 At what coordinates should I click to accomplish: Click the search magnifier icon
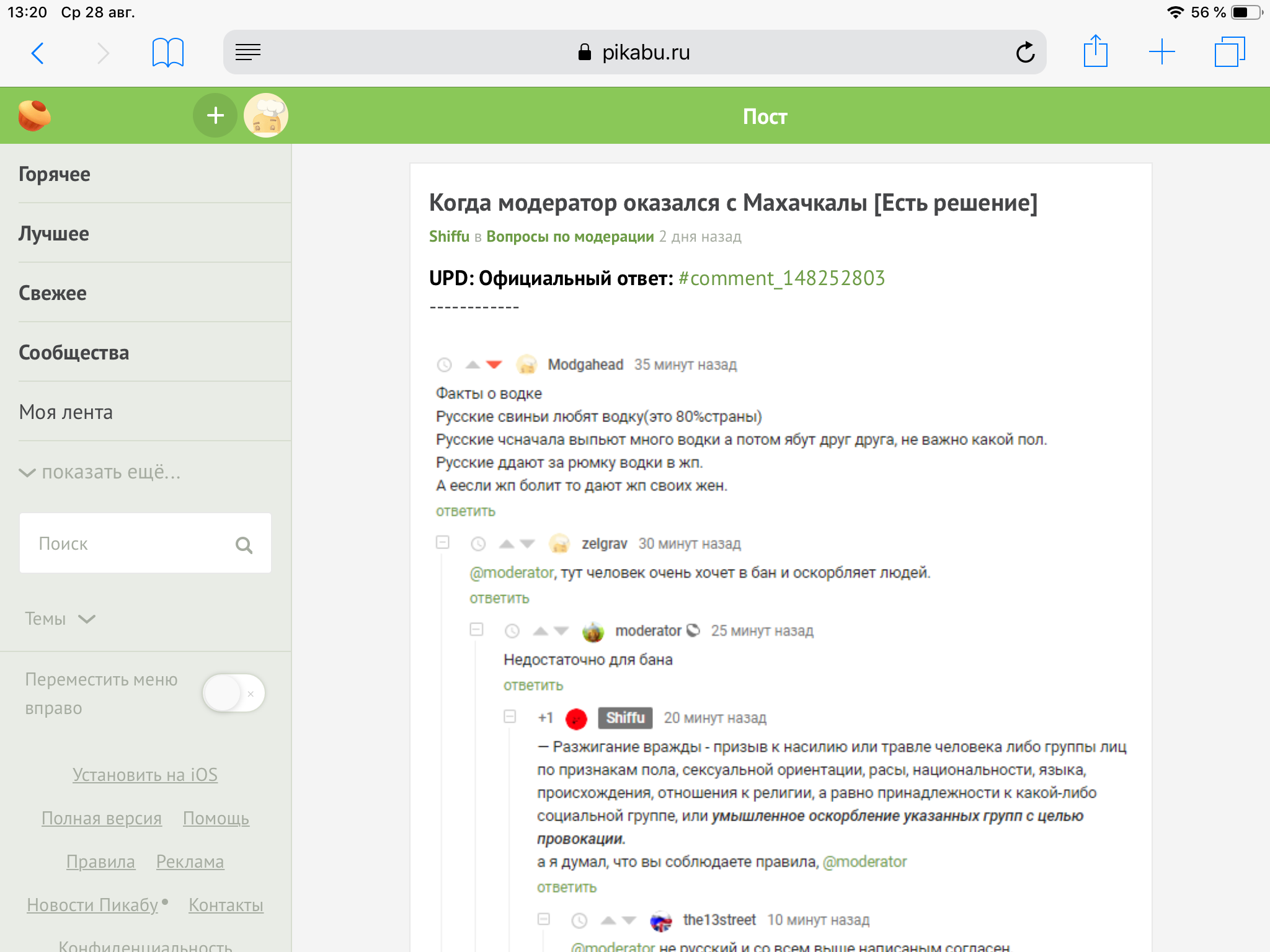[x=244, y=545]
